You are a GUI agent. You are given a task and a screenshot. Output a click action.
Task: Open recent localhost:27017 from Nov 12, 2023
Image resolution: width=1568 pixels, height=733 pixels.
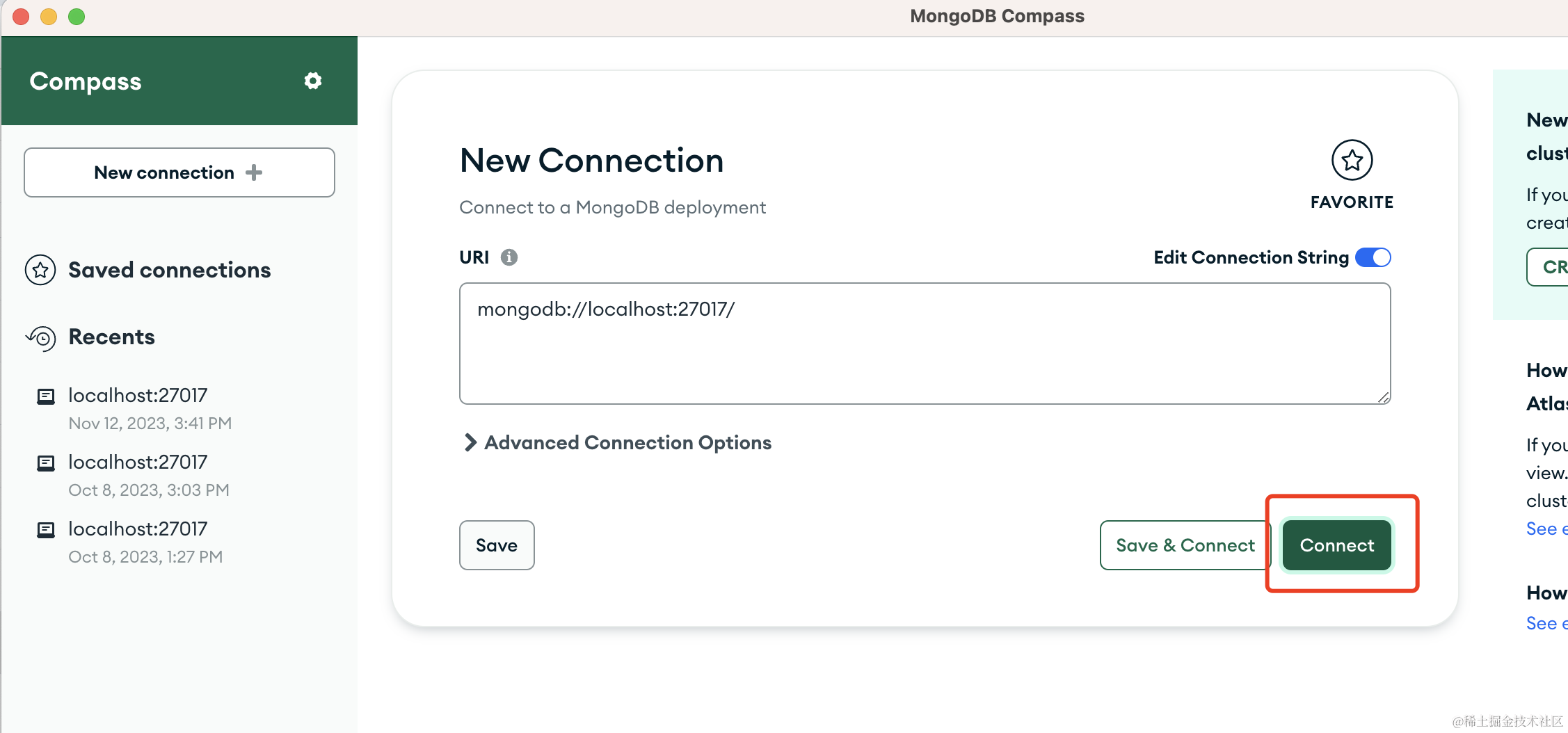click(x=138, y=396)
